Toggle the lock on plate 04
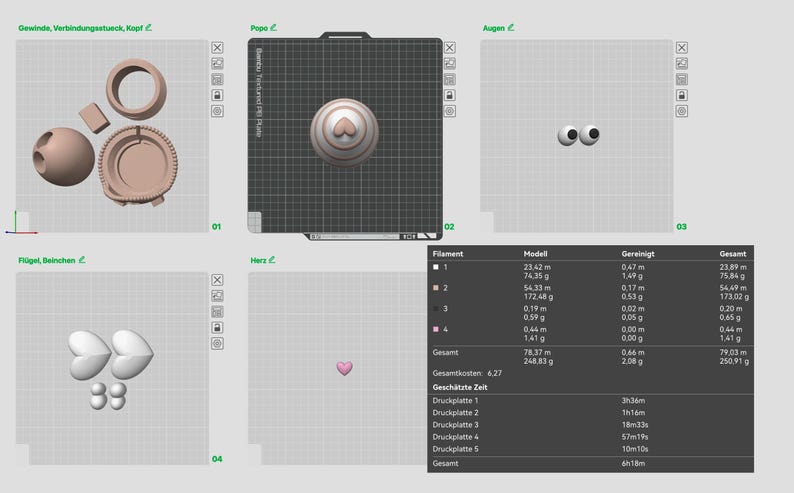This screenshot has width=794, height=493. pos(217,327)
